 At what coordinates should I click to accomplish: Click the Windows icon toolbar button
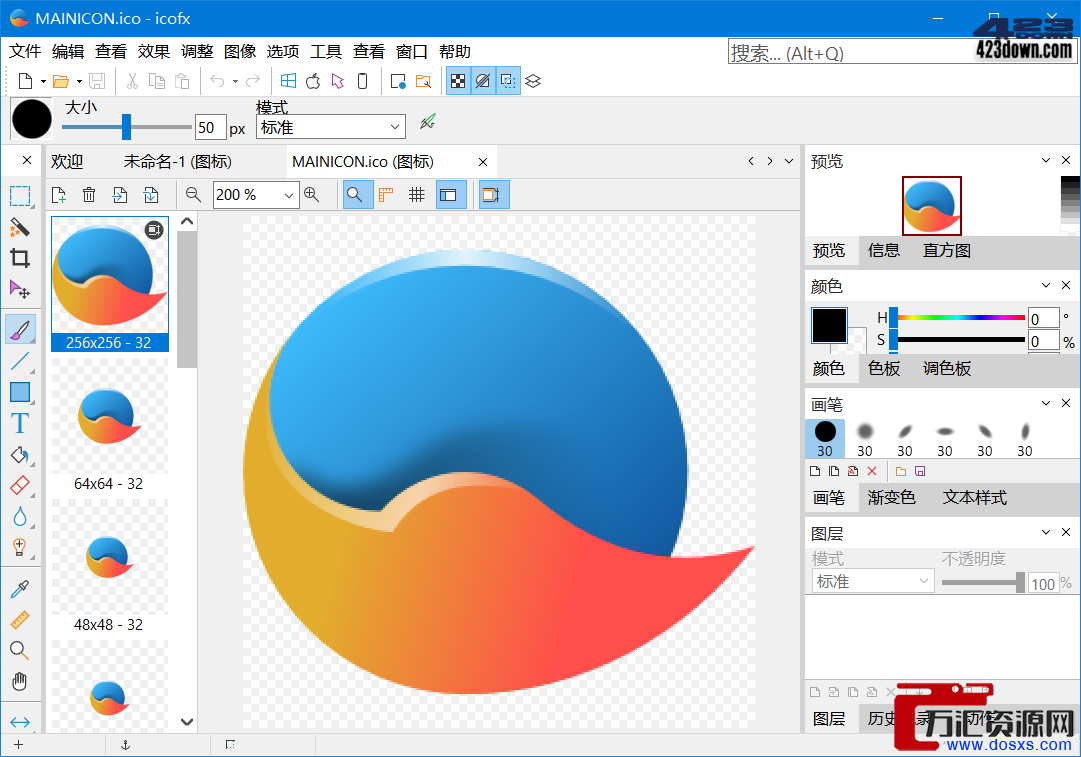pyautogui.click(x=288, y=81)
